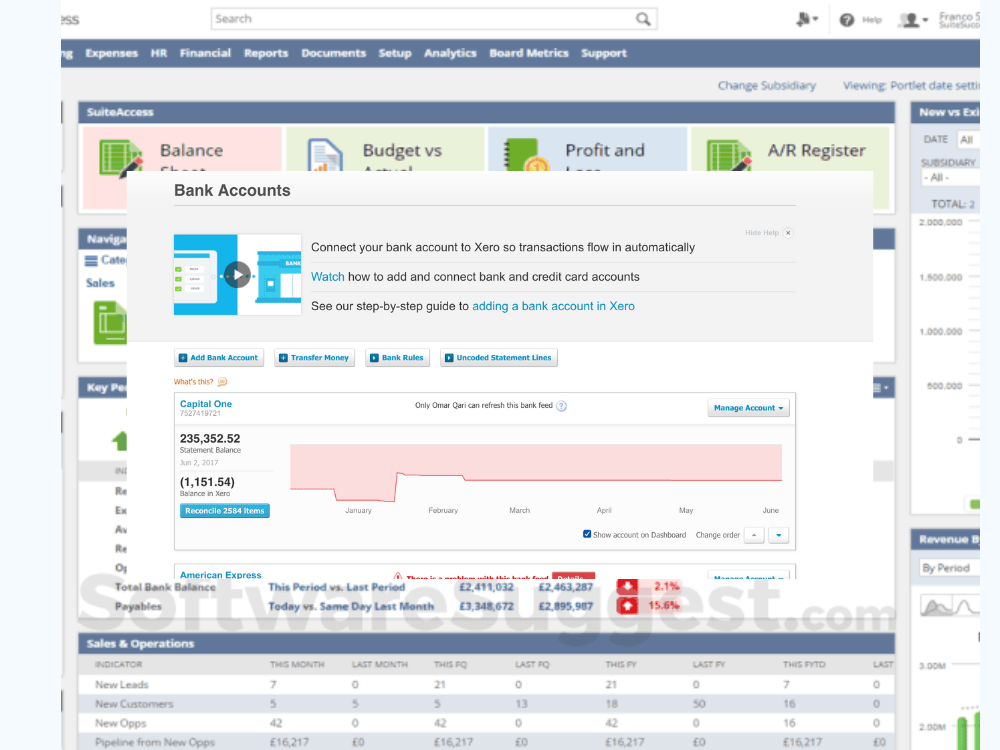Screen dimensions: 1000x750
Task: Click the Sales category in Navigation
Action: coord(100,283)
